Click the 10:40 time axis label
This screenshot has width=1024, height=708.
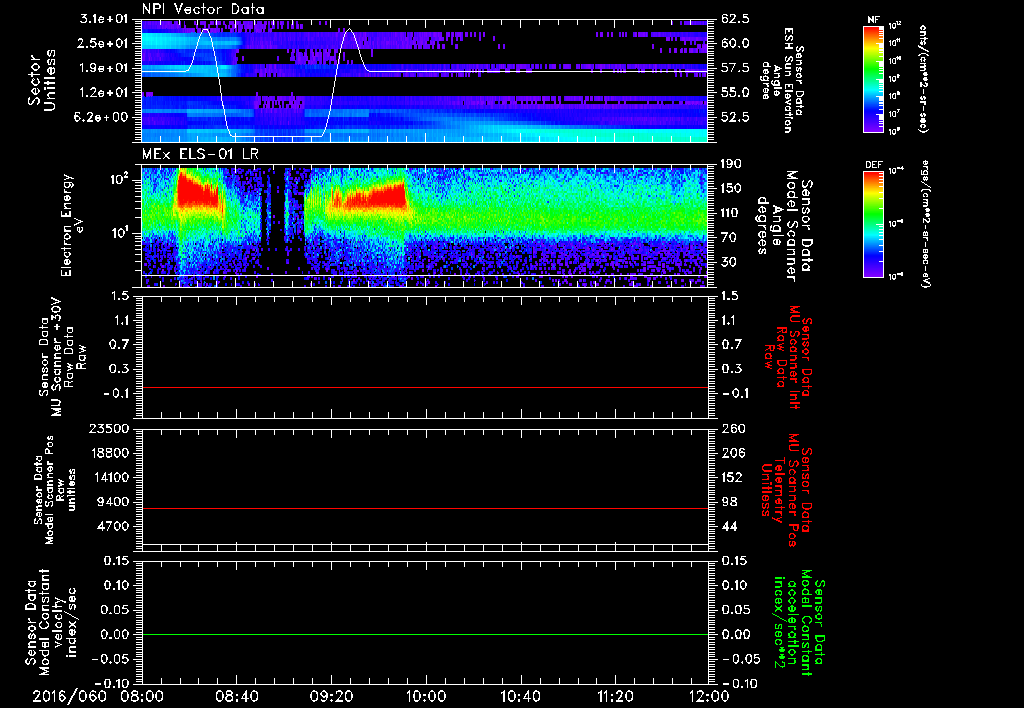point(519,696)
